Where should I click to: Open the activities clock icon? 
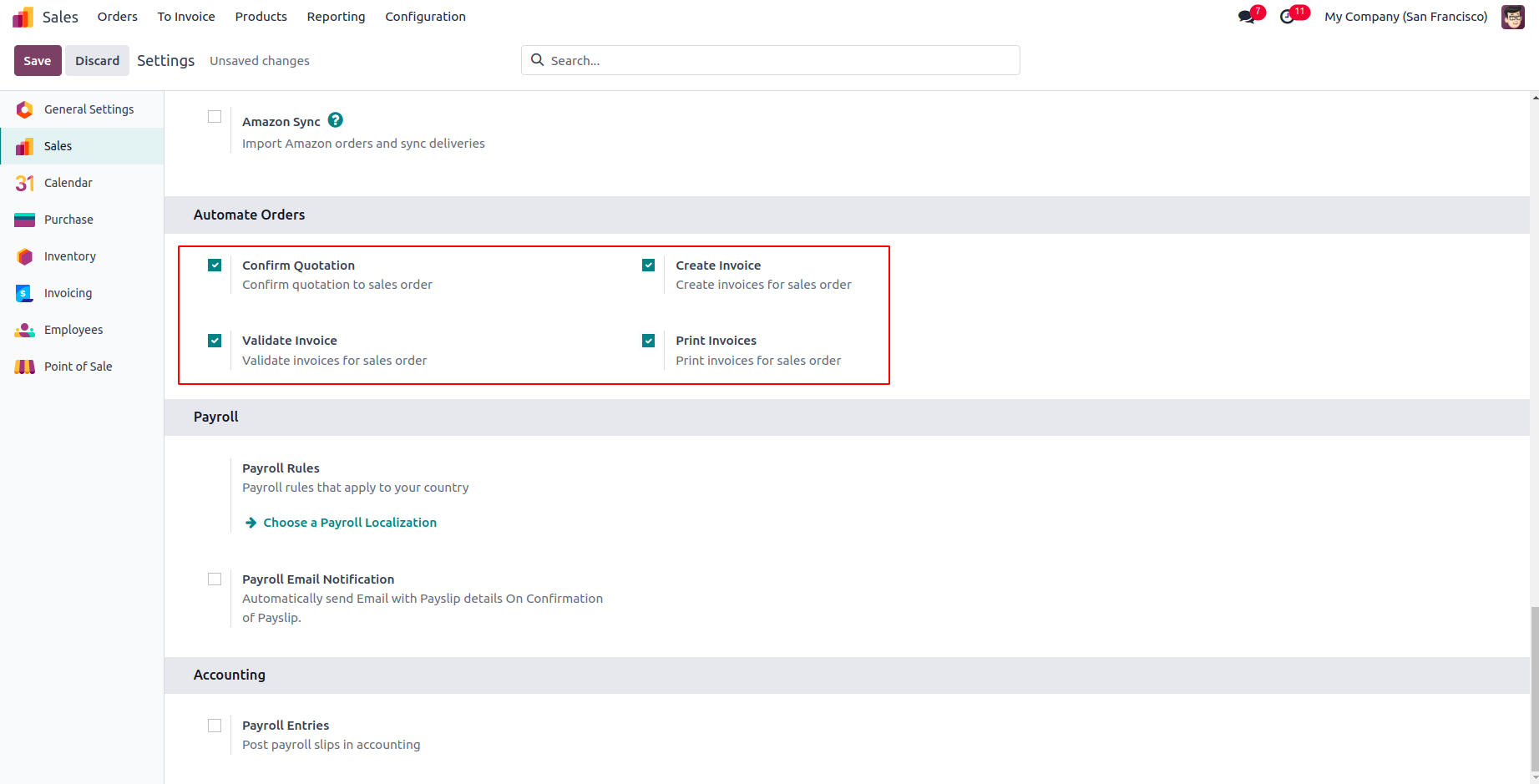pos(1287,17)
